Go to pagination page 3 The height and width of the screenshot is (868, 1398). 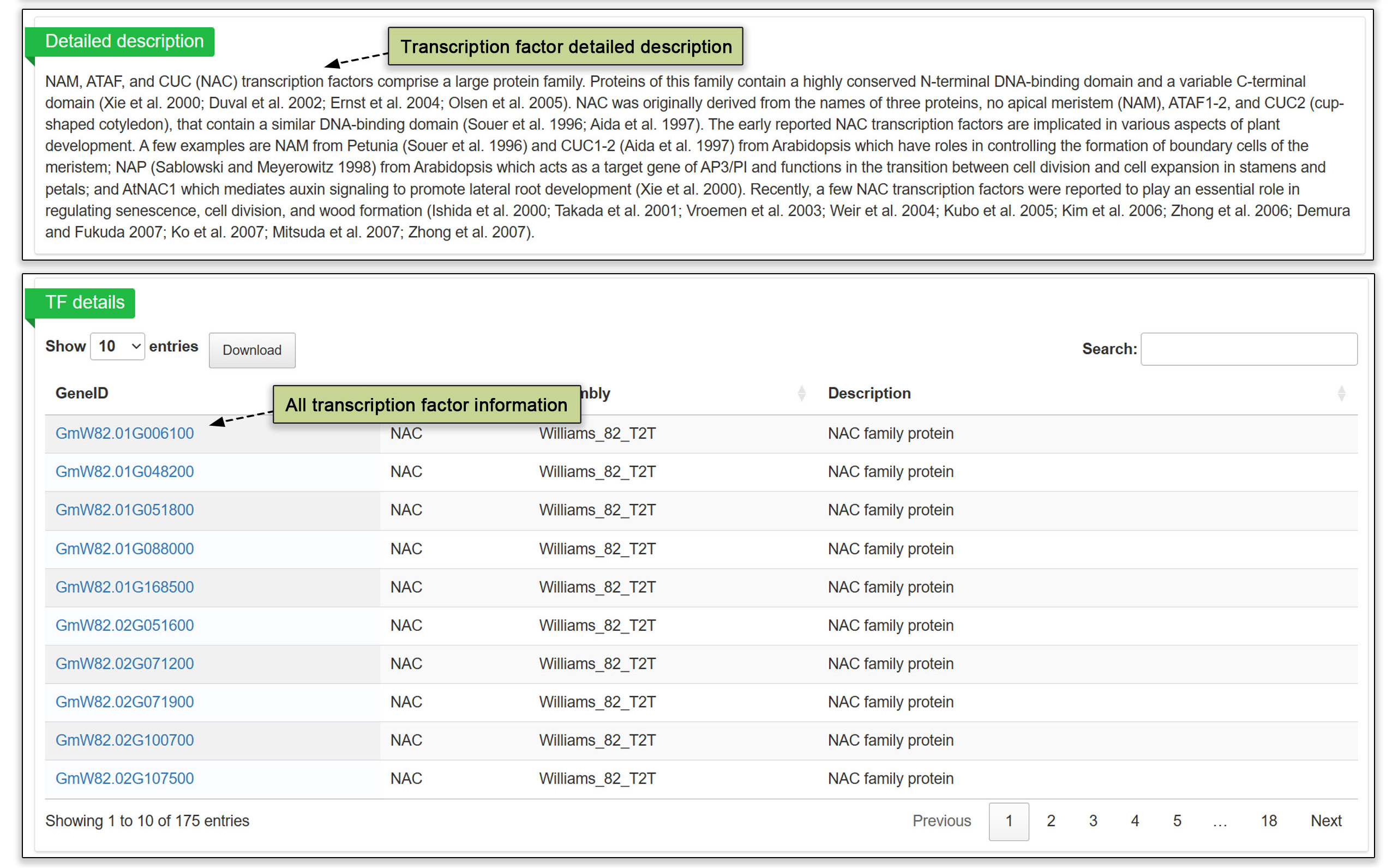point(1093,822)
